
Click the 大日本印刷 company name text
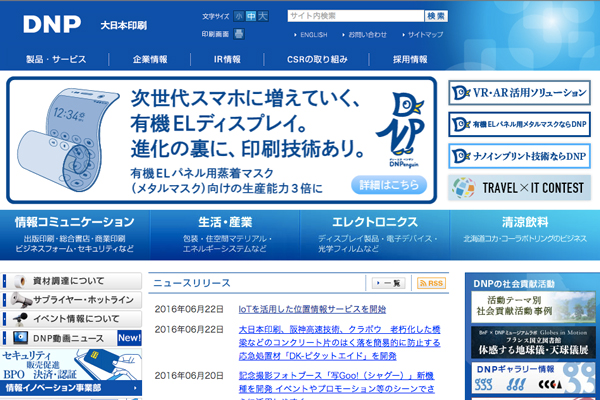click(x=124, y=26)
